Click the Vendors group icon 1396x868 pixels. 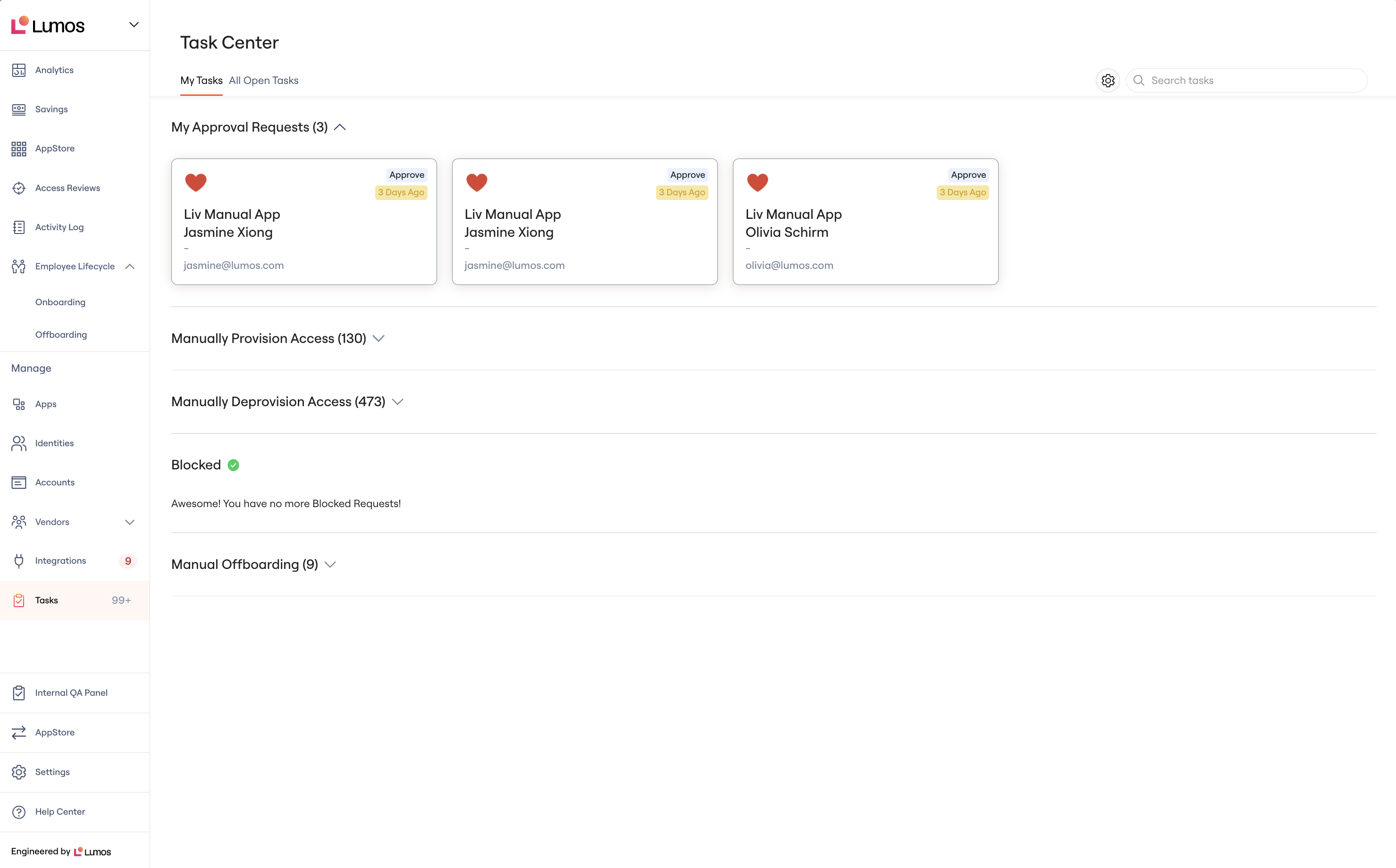19,522
